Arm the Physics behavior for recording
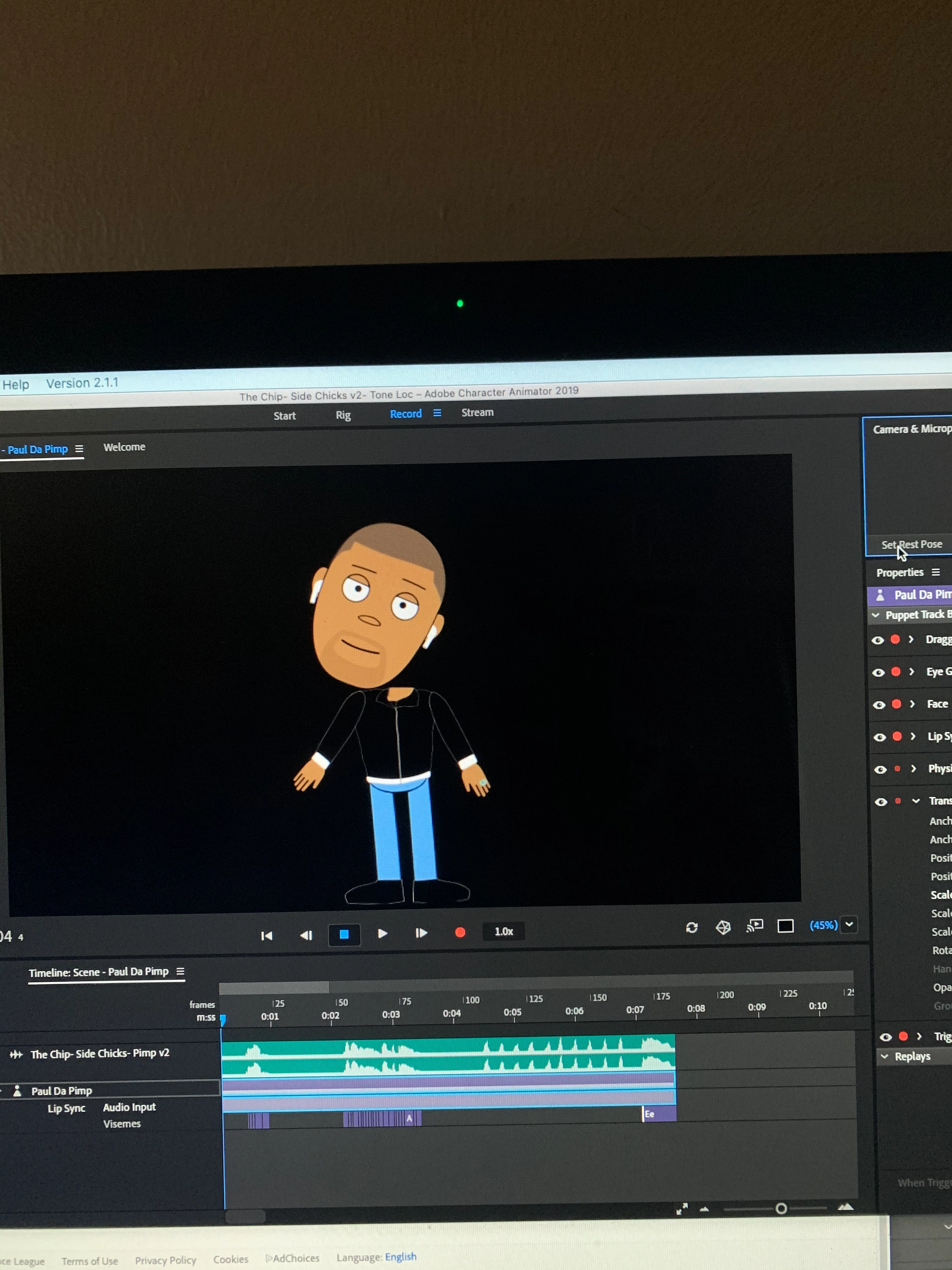The width and height of the screenshot is (952, 1270). pos(898,769)
